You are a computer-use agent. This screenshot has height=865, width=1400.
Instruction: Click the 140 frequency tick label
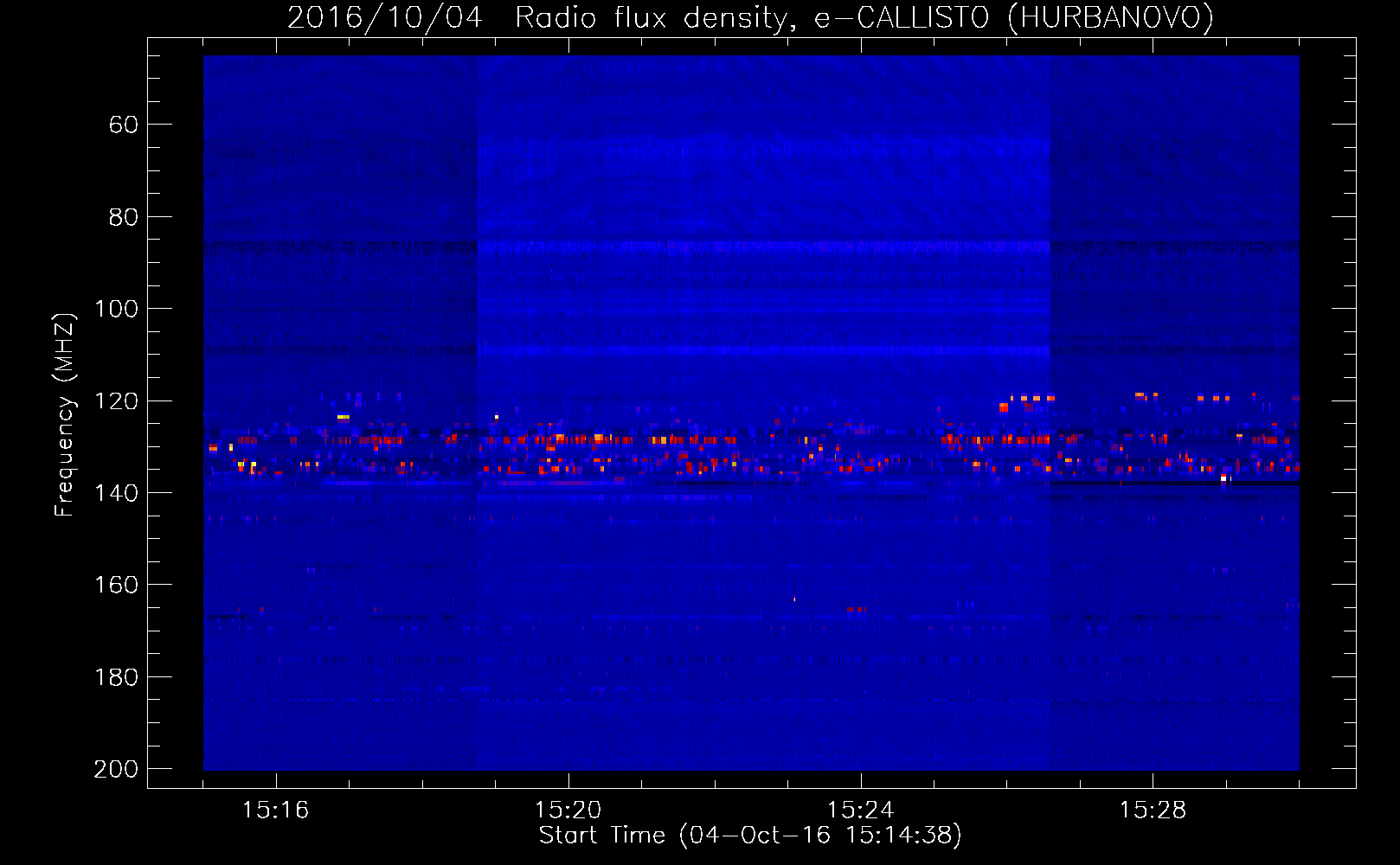[x=116, y=493]
